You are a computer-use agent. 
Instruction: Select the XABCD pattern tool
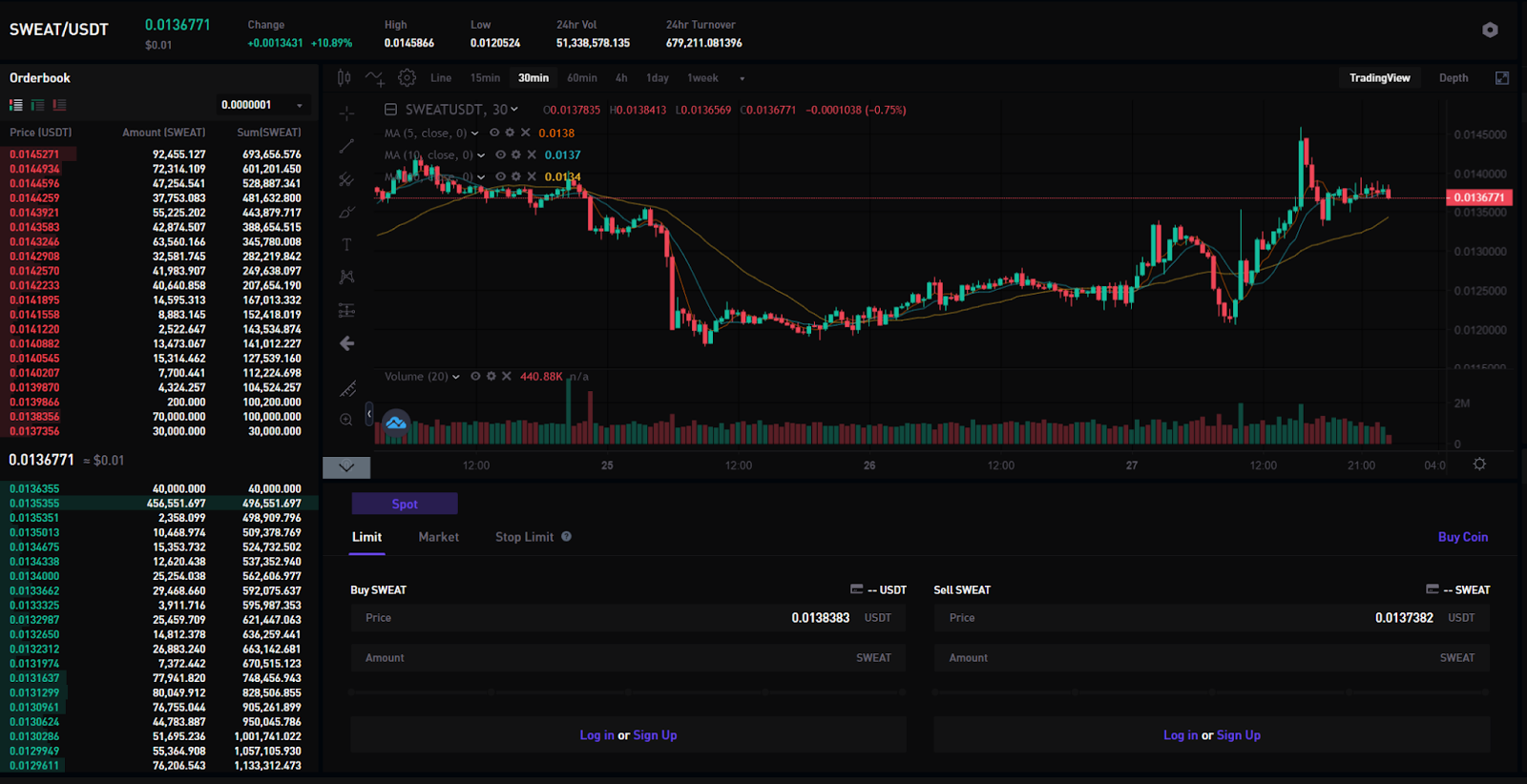coord(346,278)
